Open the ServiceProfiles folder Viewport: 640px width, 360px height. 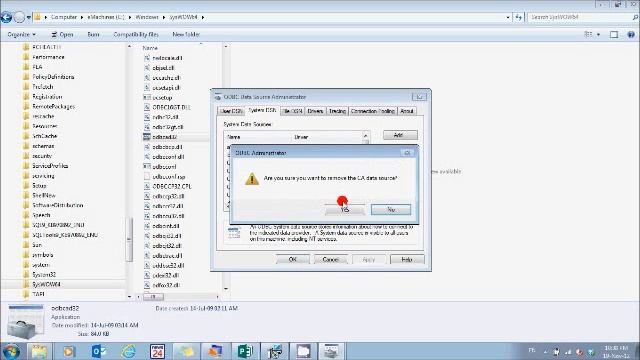tap(50, 166)
